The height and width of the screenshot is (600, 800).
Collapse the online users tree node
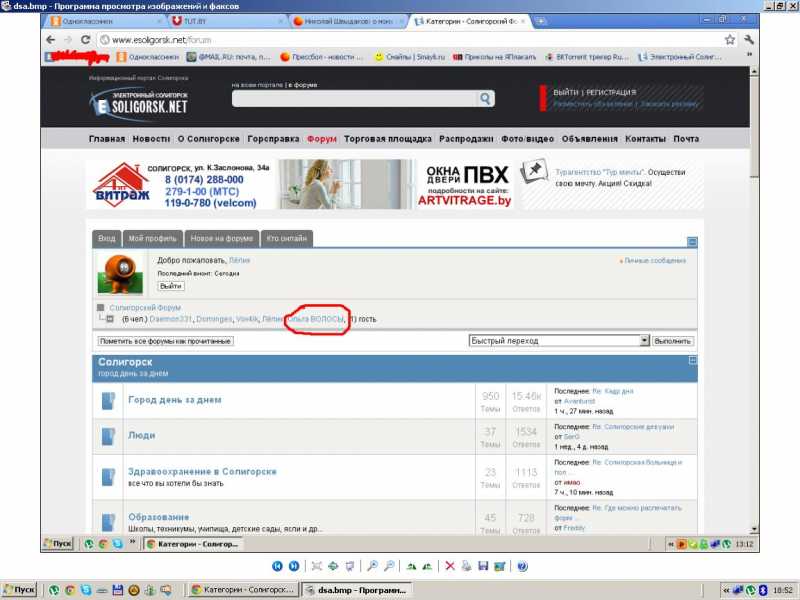pyautogui.click(x=111, y=319)
